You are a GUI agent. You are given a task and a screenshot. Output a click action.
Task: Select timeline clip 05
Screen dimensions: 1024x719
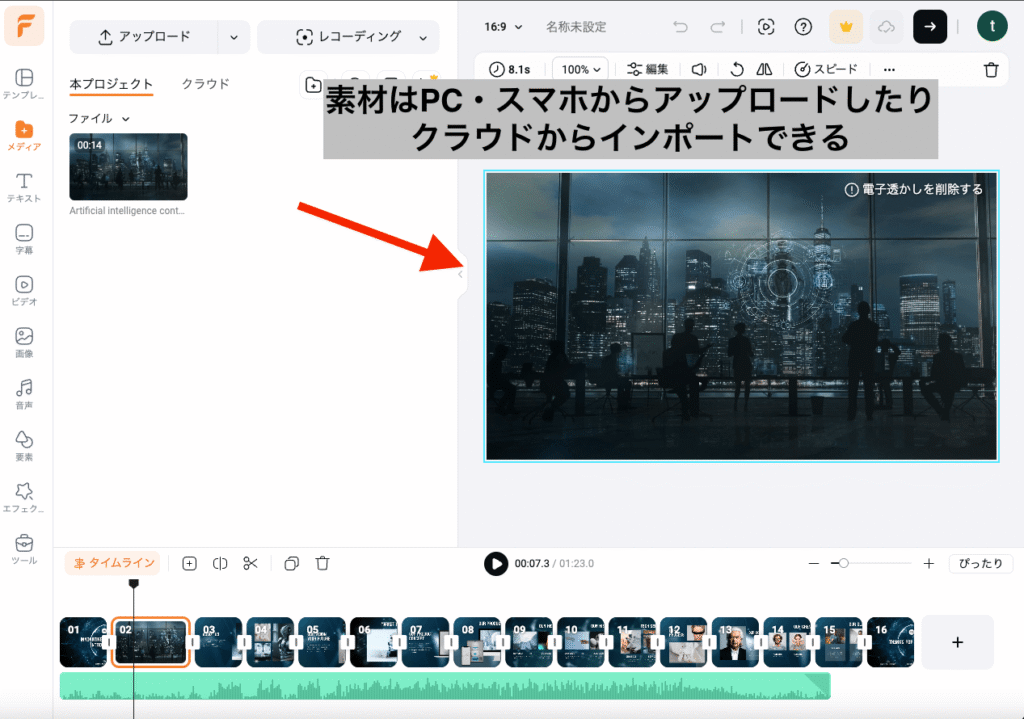[322, 643]
